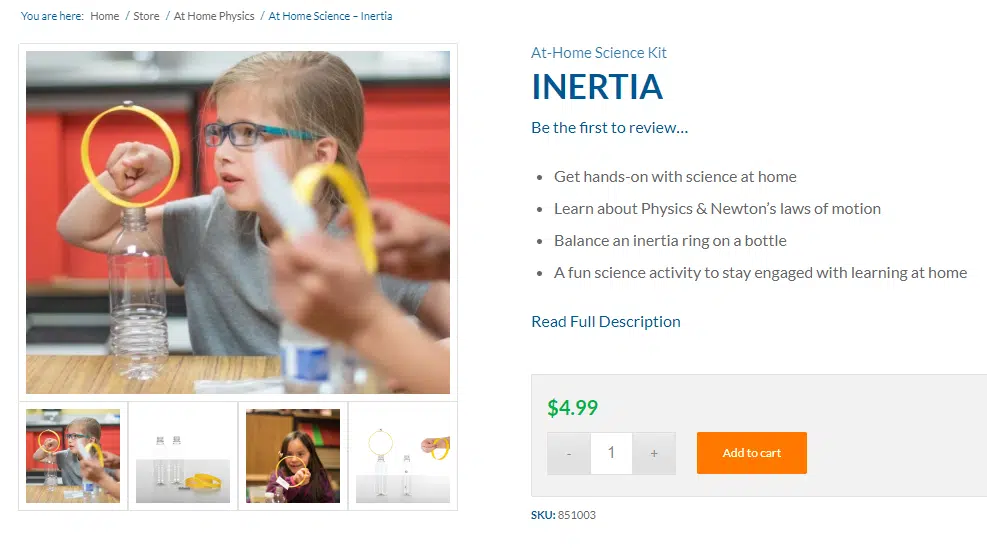
Task: Click the SKU 851003 text
Action: tap(563, 515)
